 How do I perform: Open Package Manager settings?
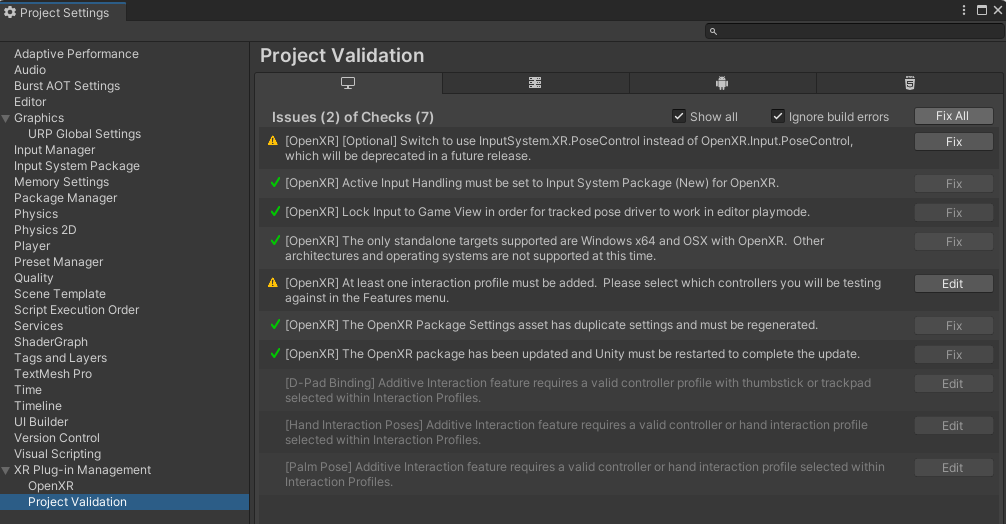tap(65, 198)
